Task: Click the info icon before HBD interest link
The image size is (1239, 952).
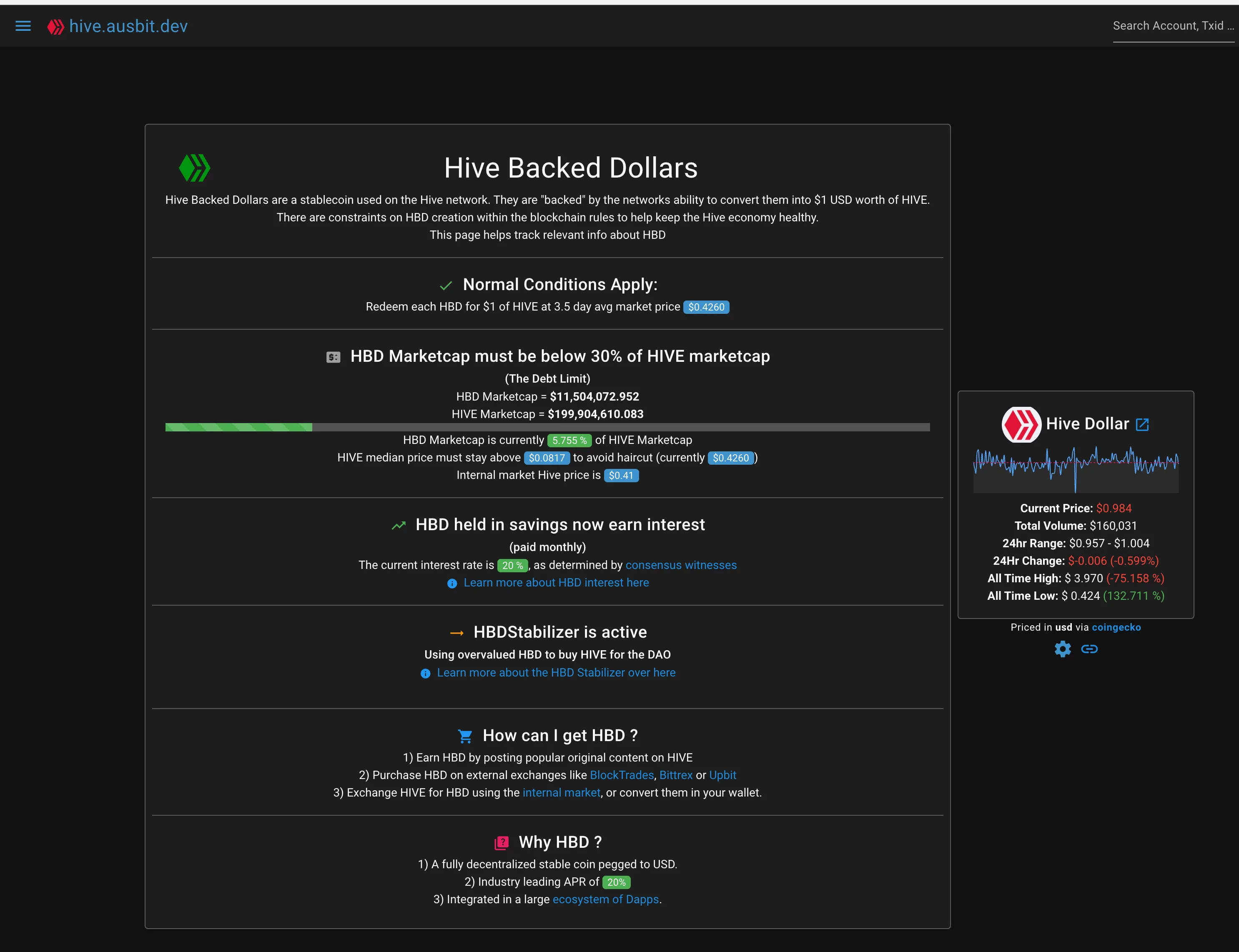Action: [452, 583]
